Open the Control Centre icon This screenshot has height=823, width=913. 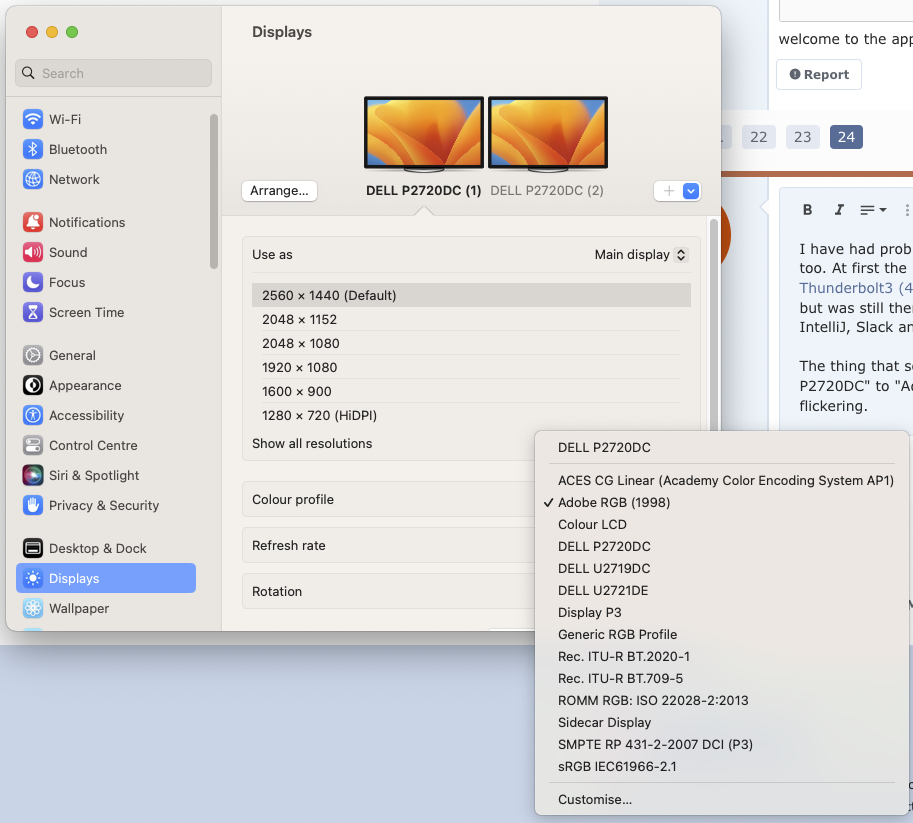(33, 446)
